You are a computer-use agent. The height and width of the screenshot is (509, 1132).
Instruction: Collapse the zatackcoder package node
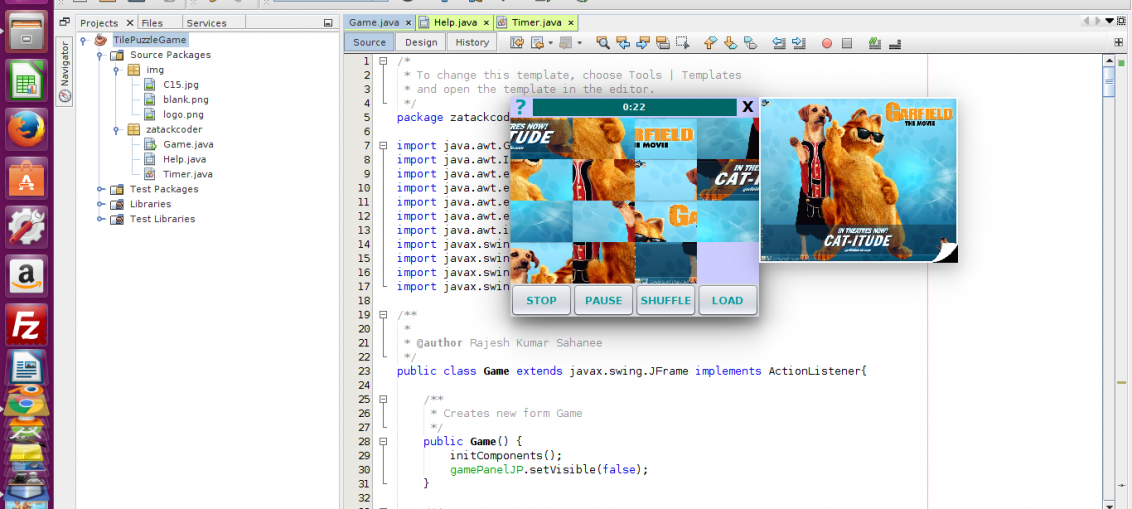point(116,130)
